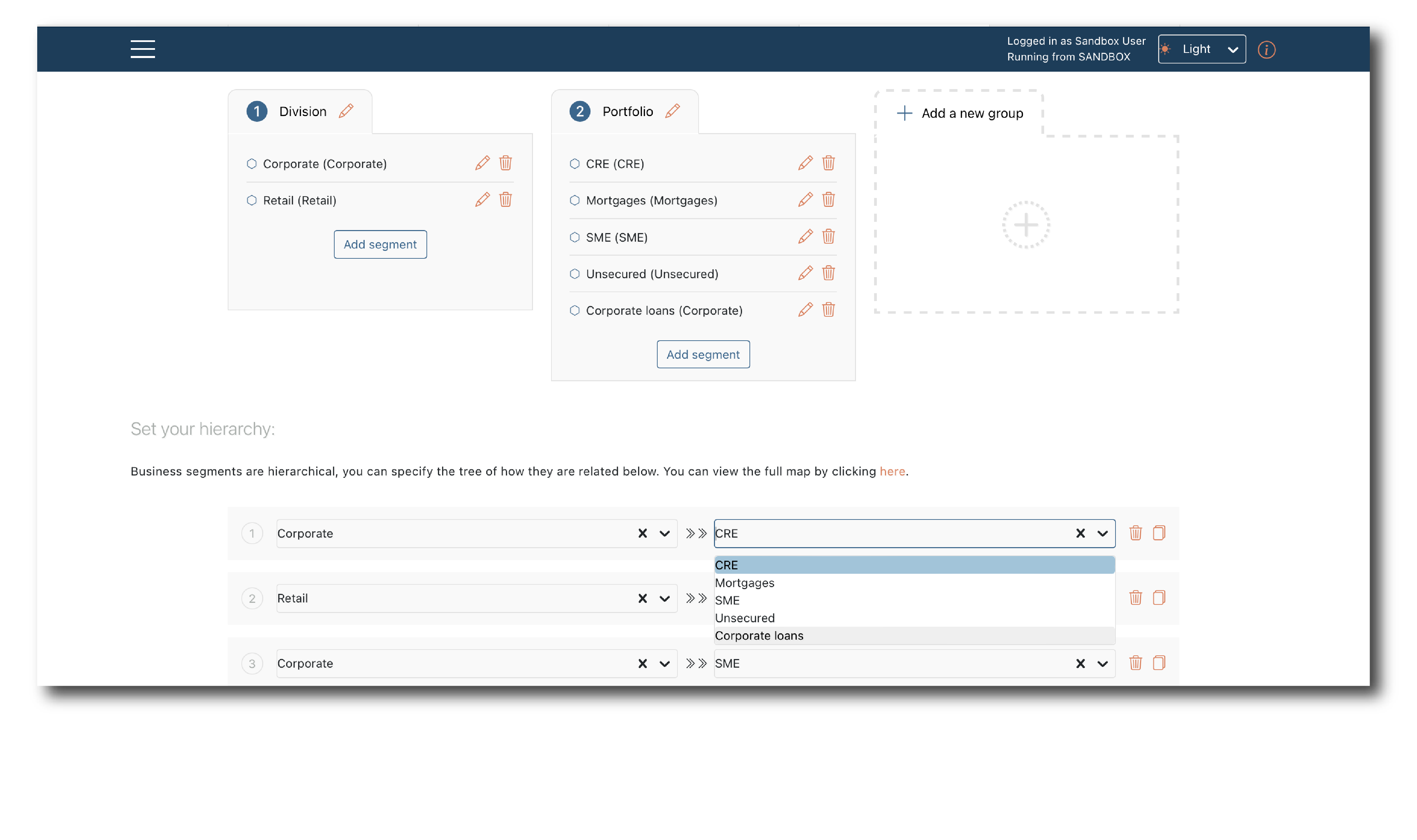Expand the Corporate dropdown in row 1
This screenshot has height=840, width=1417.
click(664, 533)
